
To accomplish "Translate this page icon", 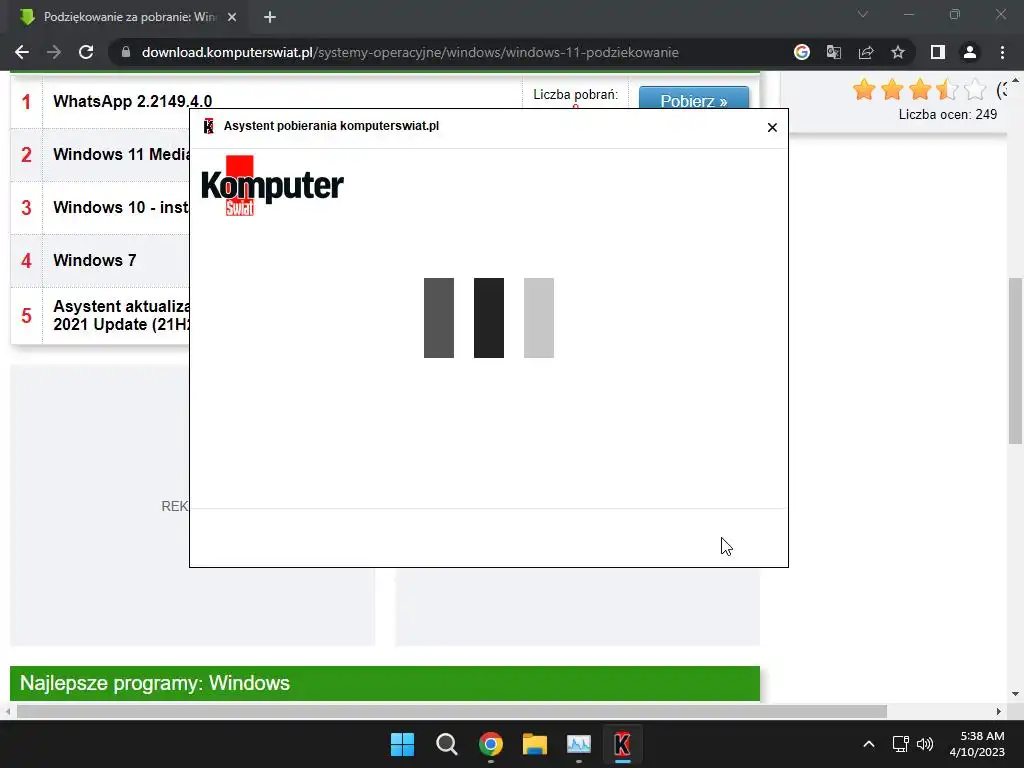I will [x=834, y=52].
